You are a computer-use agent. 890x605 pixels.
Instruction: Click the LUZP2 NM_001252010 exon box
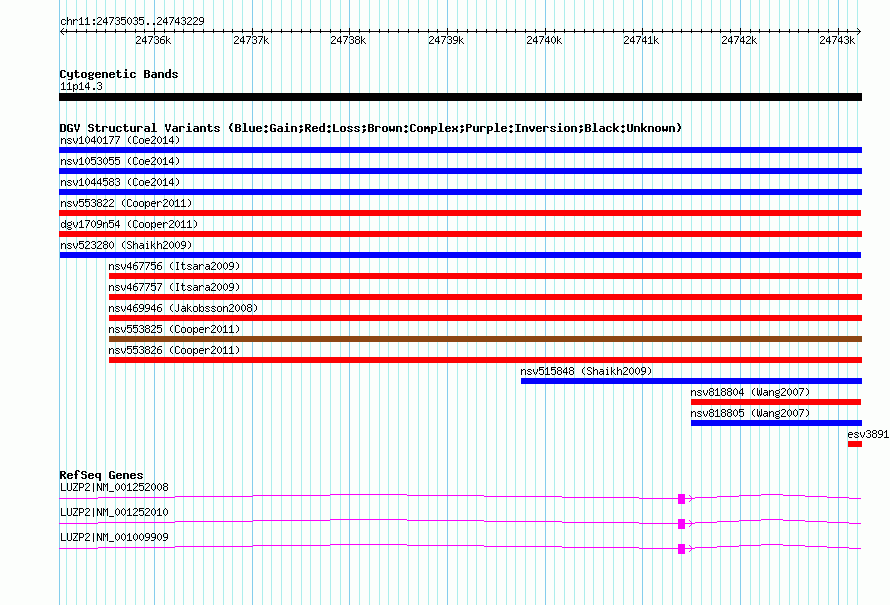click(682, 524)
